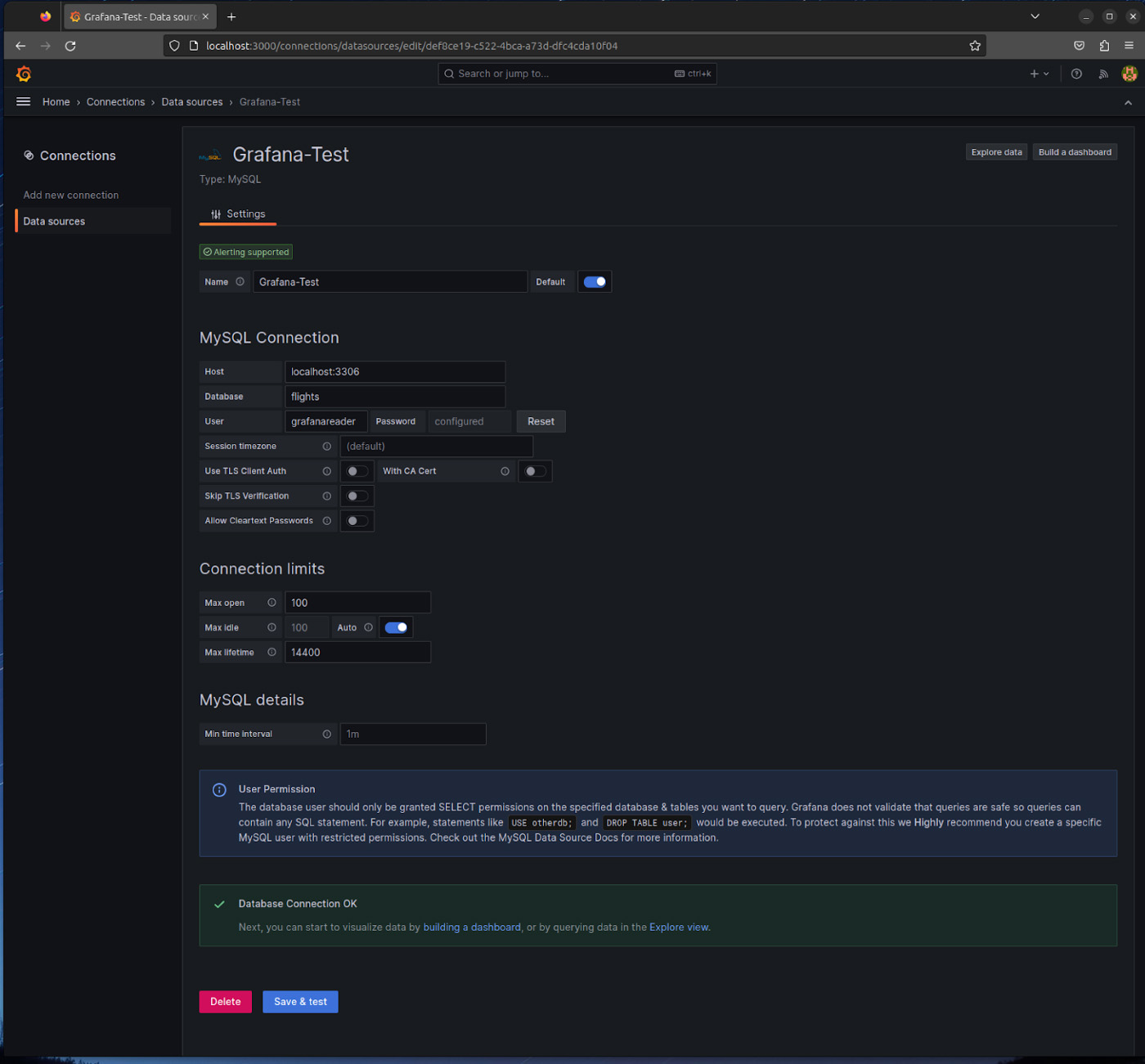Click the user profile avatar
Image resolution: width=1145 pixels, height=1064 pixels.
[1129, 74]
